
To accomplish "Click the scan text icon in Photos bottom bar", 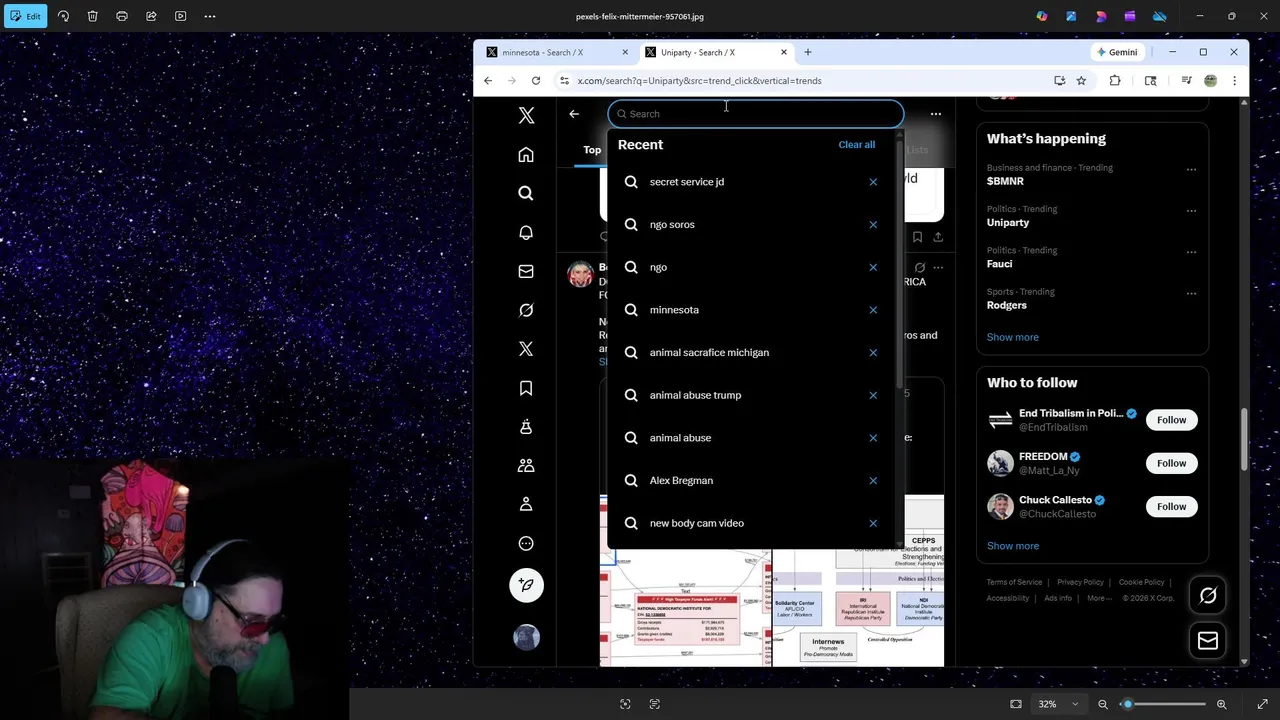I will (655, 704).
